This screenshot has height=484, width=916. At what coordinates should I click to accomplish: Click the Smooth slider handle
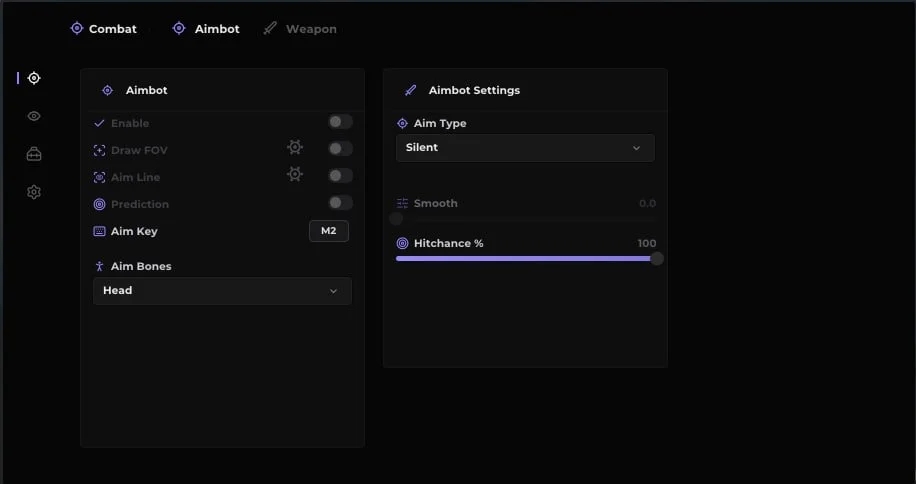[396, 219]
